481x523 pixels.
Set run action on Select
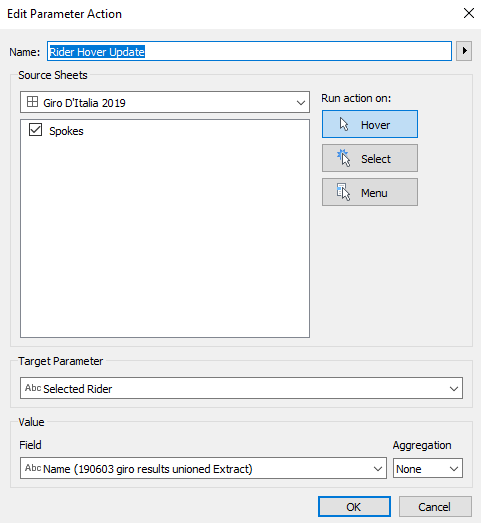click(x=370, y=158)
